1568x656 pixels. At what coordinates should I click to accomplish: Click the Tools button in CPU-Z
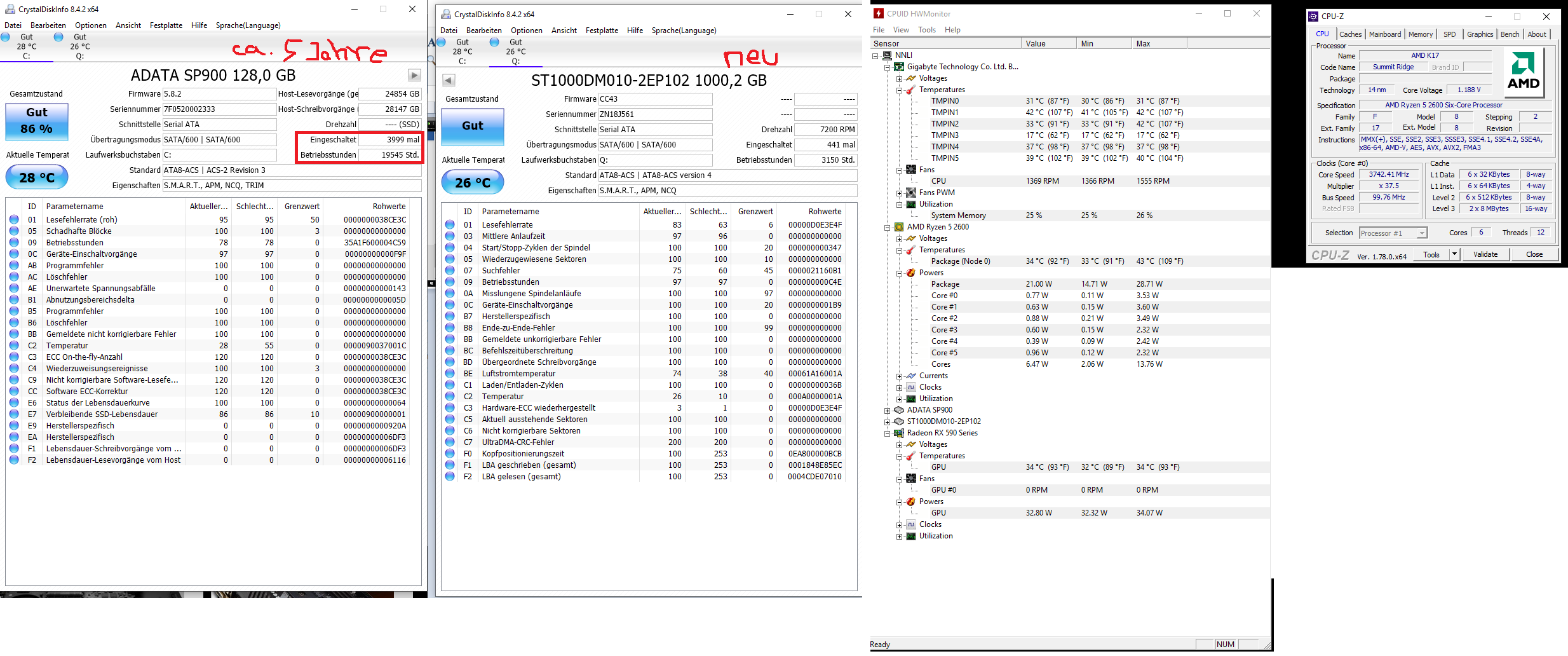[1432, 254]
